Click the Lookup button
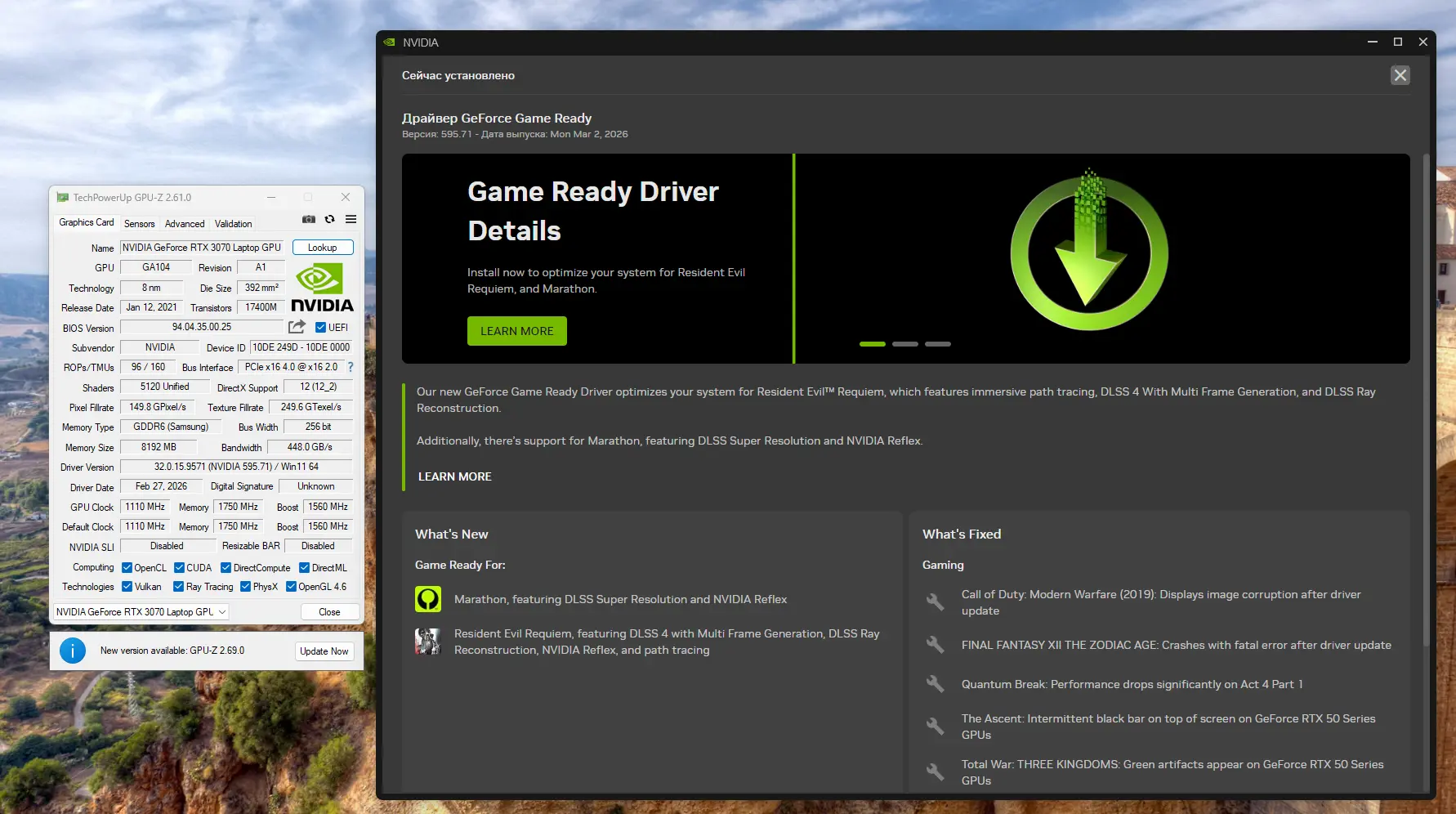Viewport: 1456px width, 814px height. pos(323,248)
